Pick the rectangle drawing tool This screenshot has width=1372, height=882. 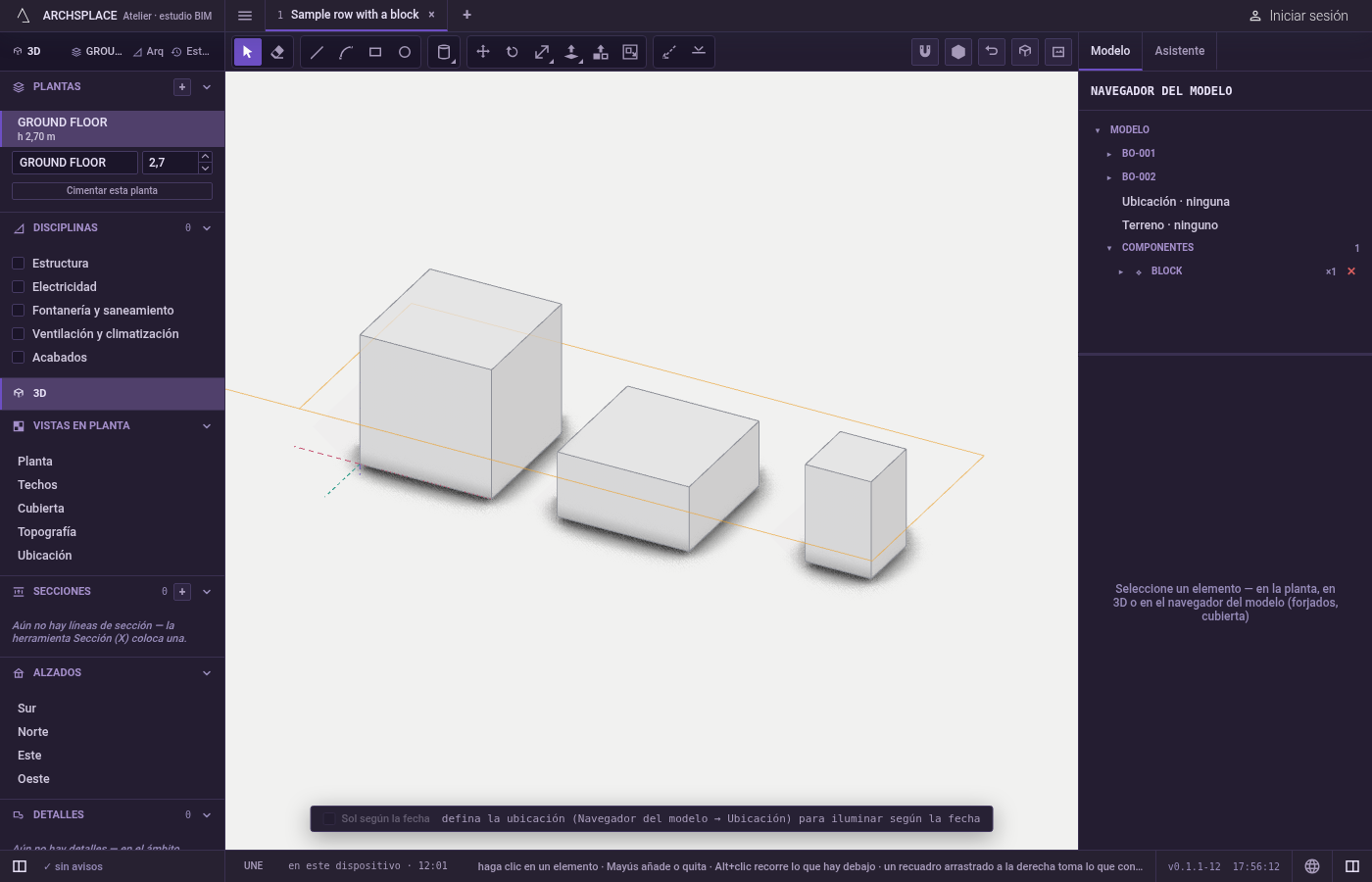coord(375,52)
